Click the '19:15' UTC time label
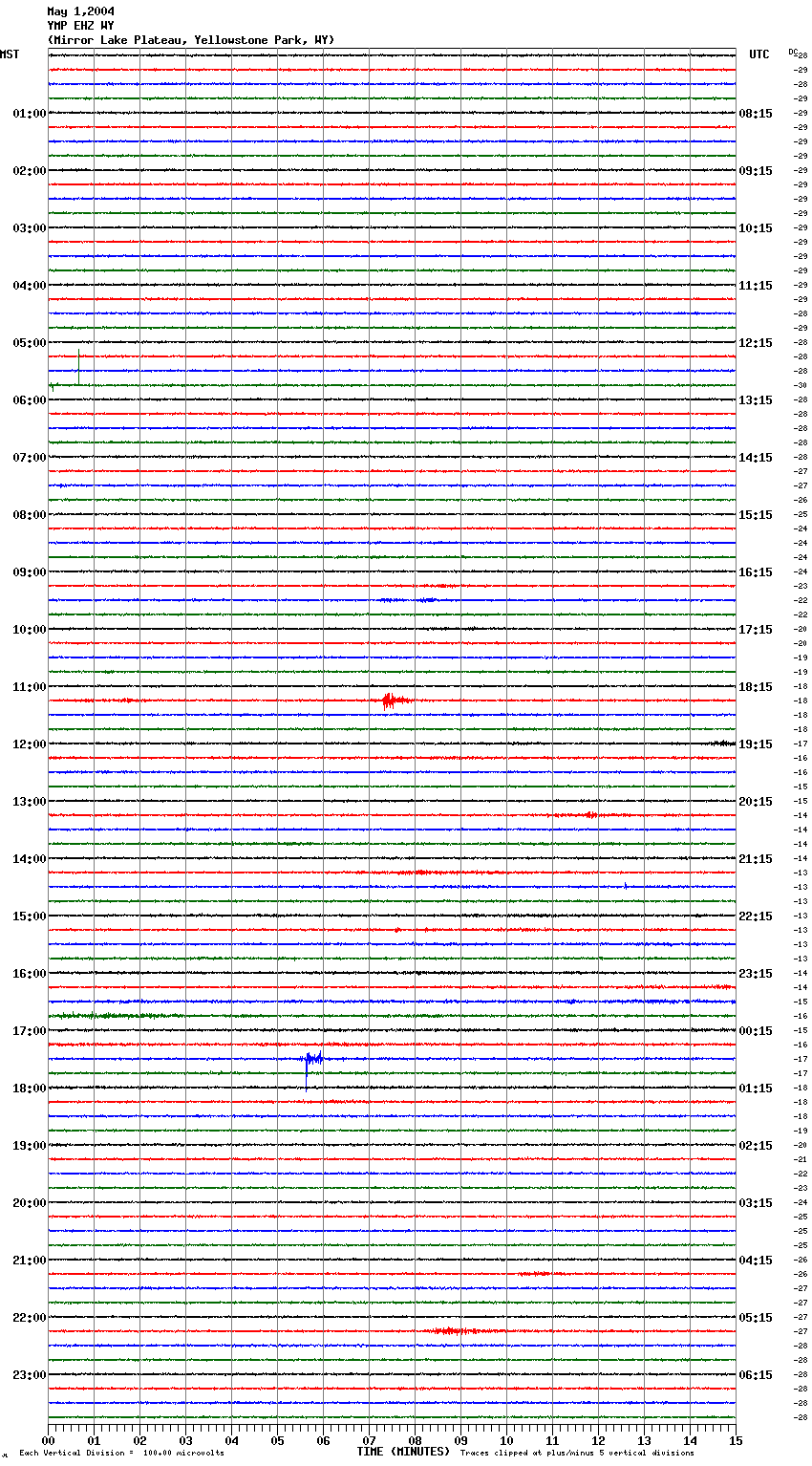The height and width of the screenshot is (1466, 812). tap(756, 744)
